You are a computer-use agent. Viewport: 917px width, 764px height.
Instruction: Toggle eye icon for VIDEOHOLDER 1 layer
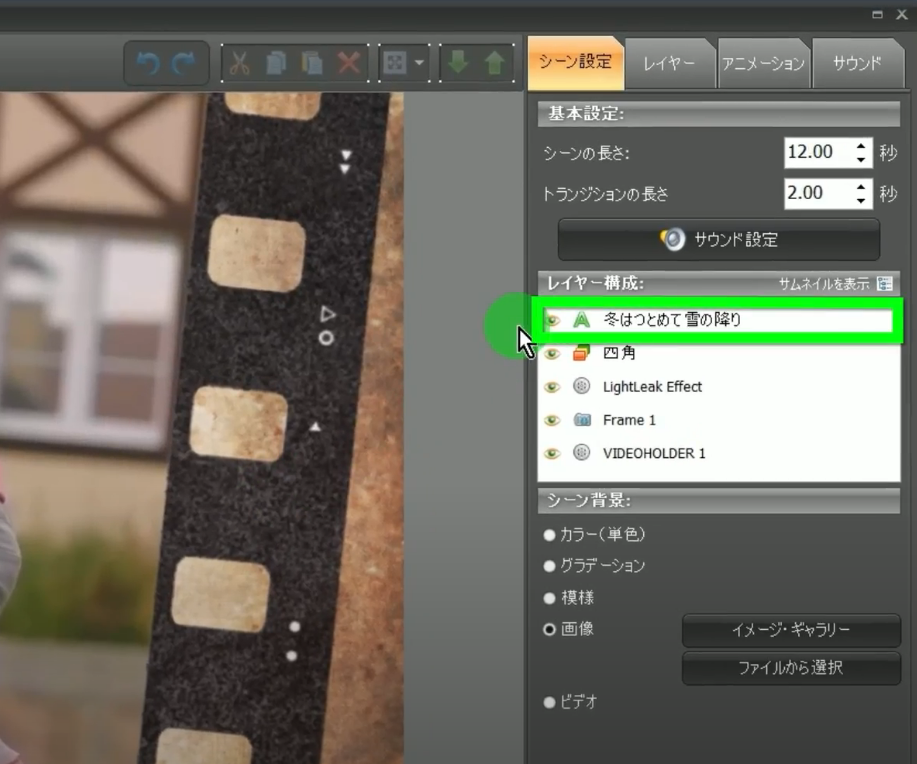pyautogui.click(x=551, y=454)
